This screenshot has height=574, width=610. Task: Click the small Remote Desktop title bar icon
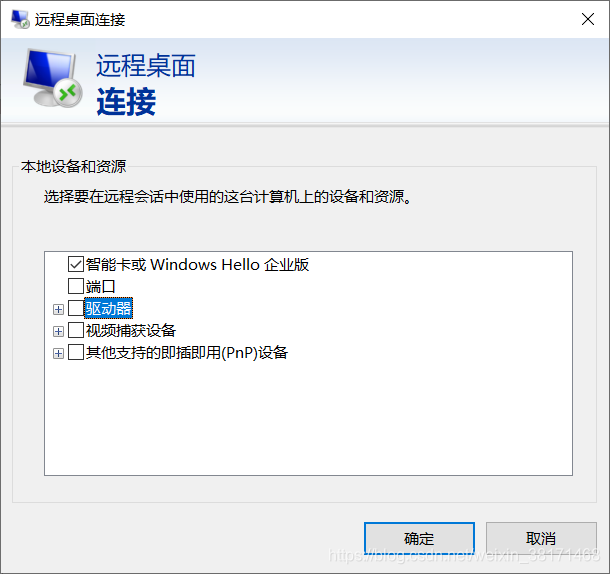(x=20, y=19)
